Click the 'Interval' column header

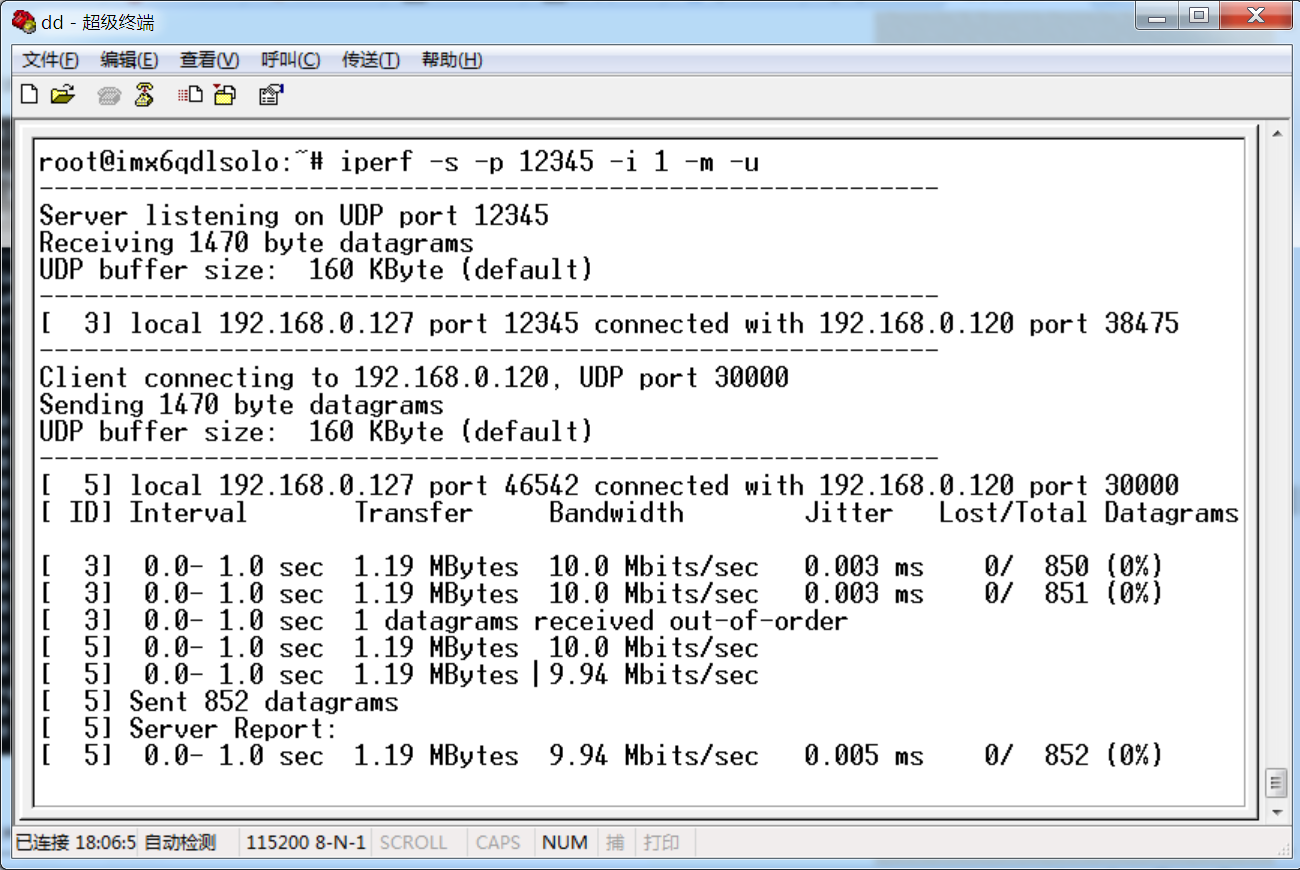[x=188, y=513]
